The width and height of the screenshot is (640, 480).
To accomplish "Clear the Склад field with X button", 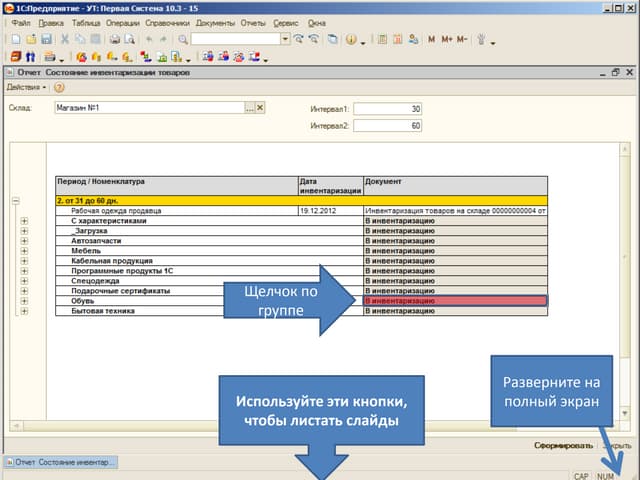I will (260, 108).
